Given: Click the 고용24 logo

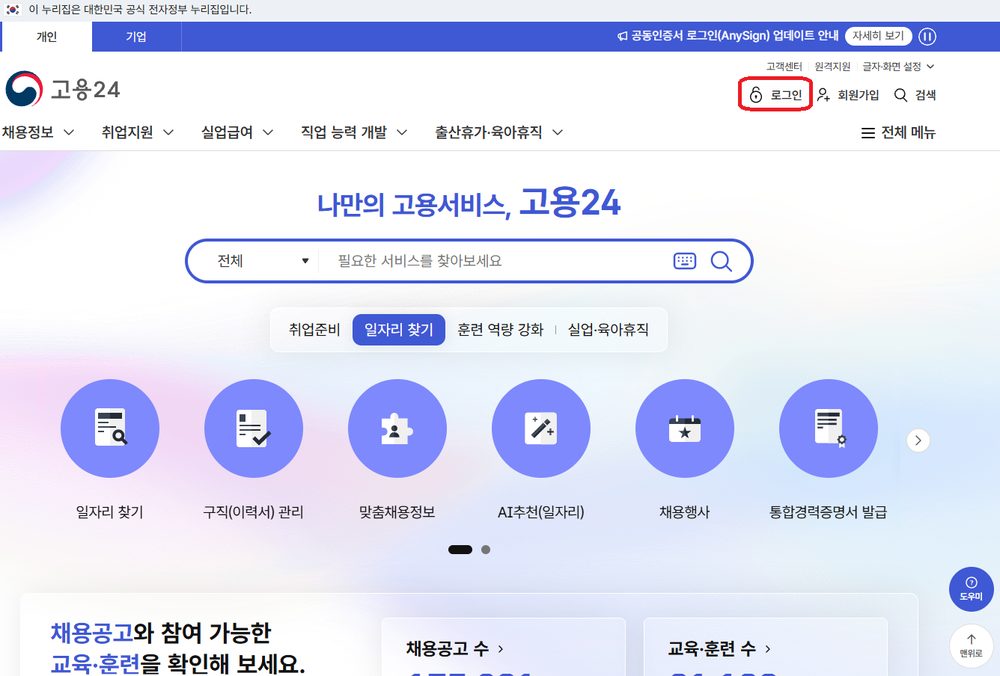Looking at the screenshot, I should 62,89.
